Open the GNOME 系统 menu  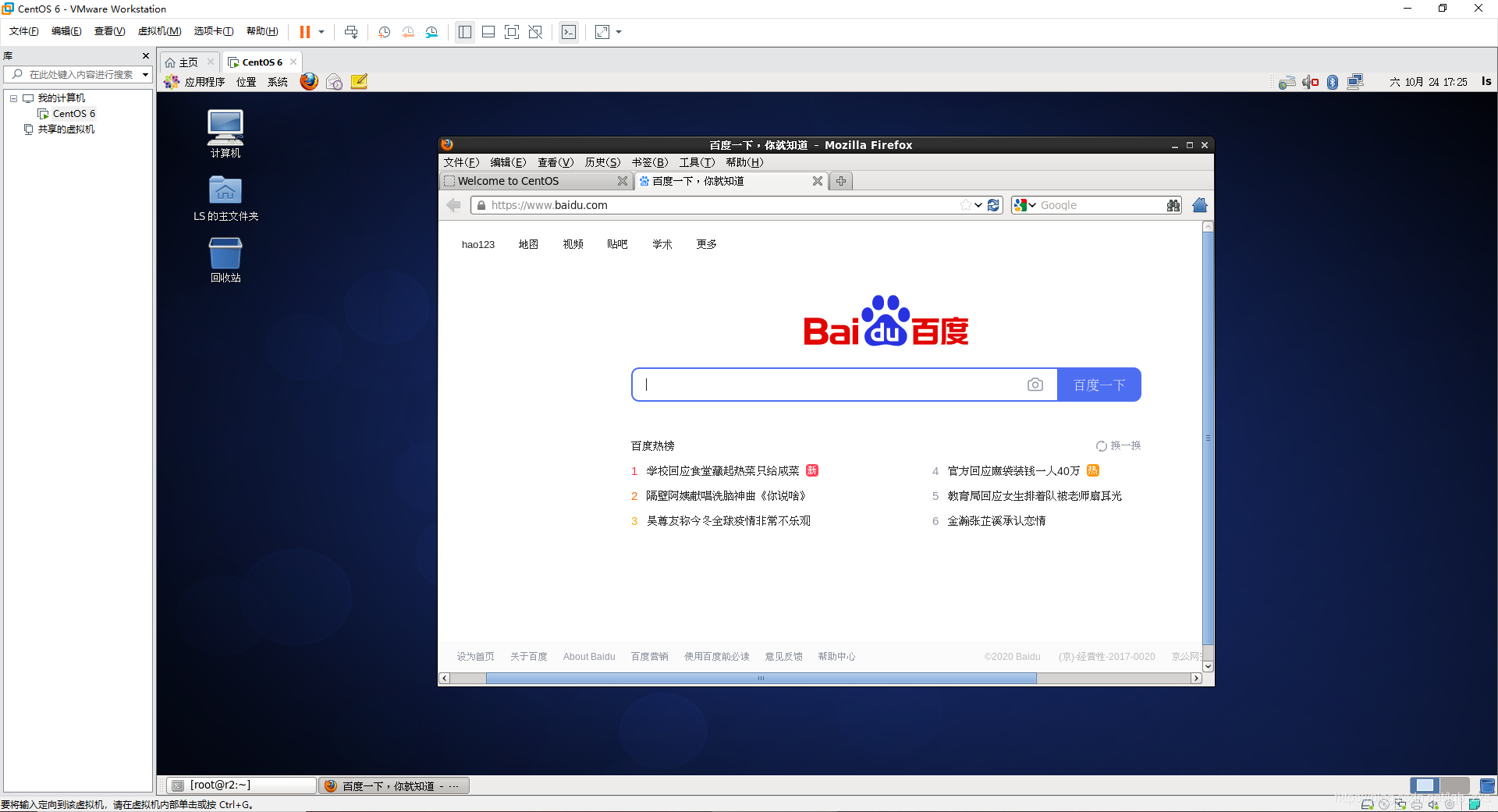point(278,82)
